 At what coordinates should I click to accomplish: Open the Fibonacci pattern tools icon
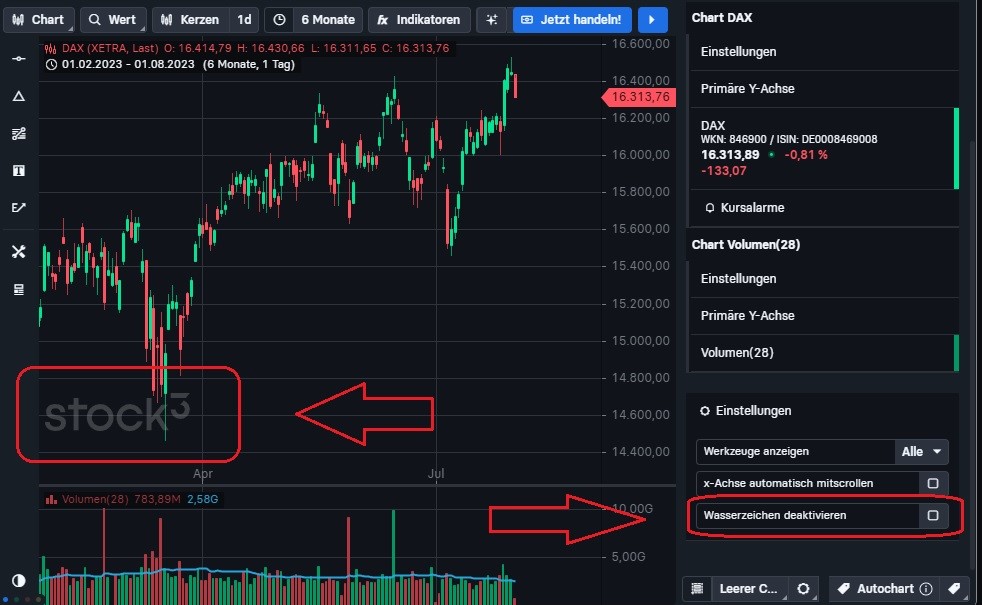(19, 133)
